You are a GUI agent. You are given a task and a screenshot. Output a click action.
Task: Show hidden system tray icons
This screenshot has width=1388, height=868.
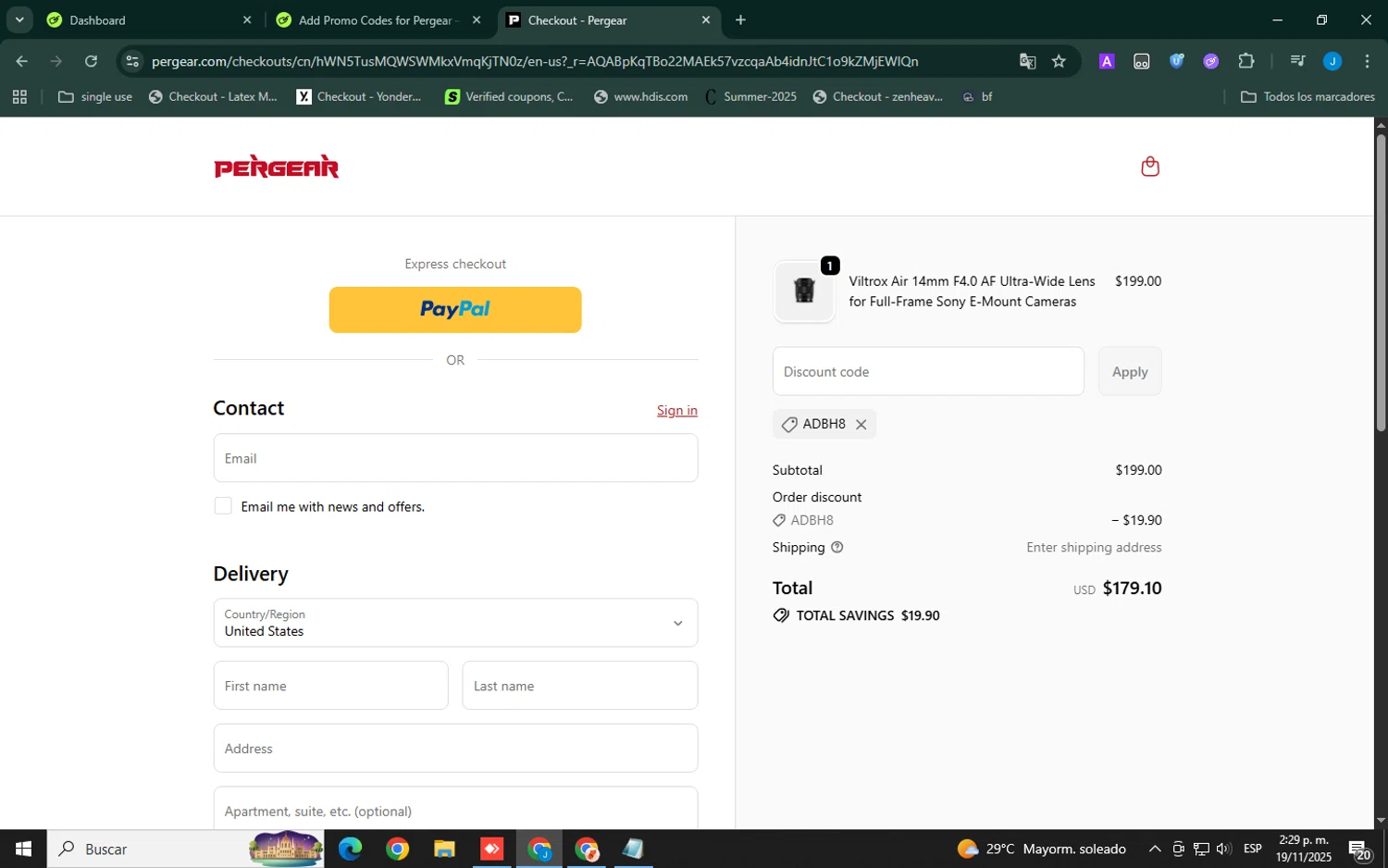(1155, 849)
